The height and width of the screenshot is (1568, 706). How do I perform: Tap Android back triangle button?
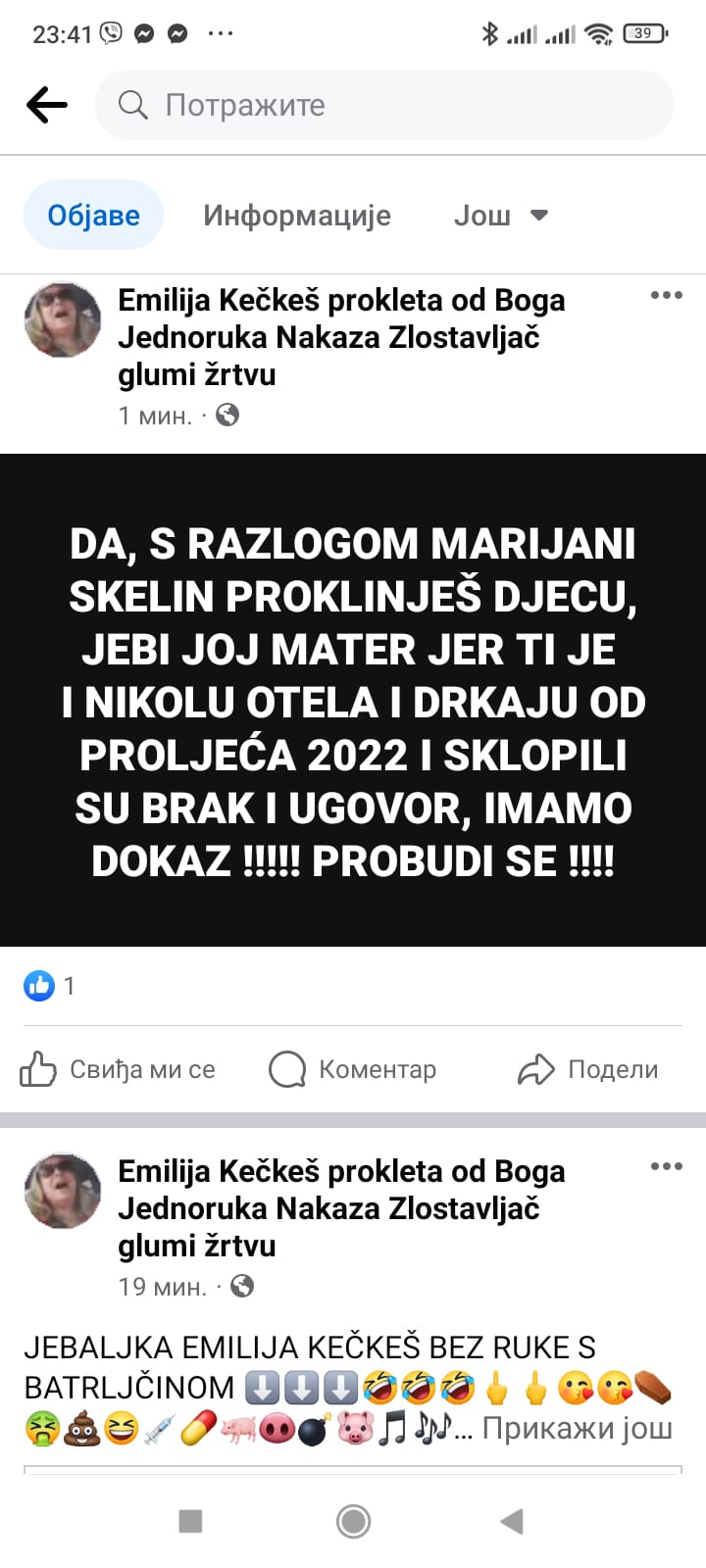[x=512, y=1521]
